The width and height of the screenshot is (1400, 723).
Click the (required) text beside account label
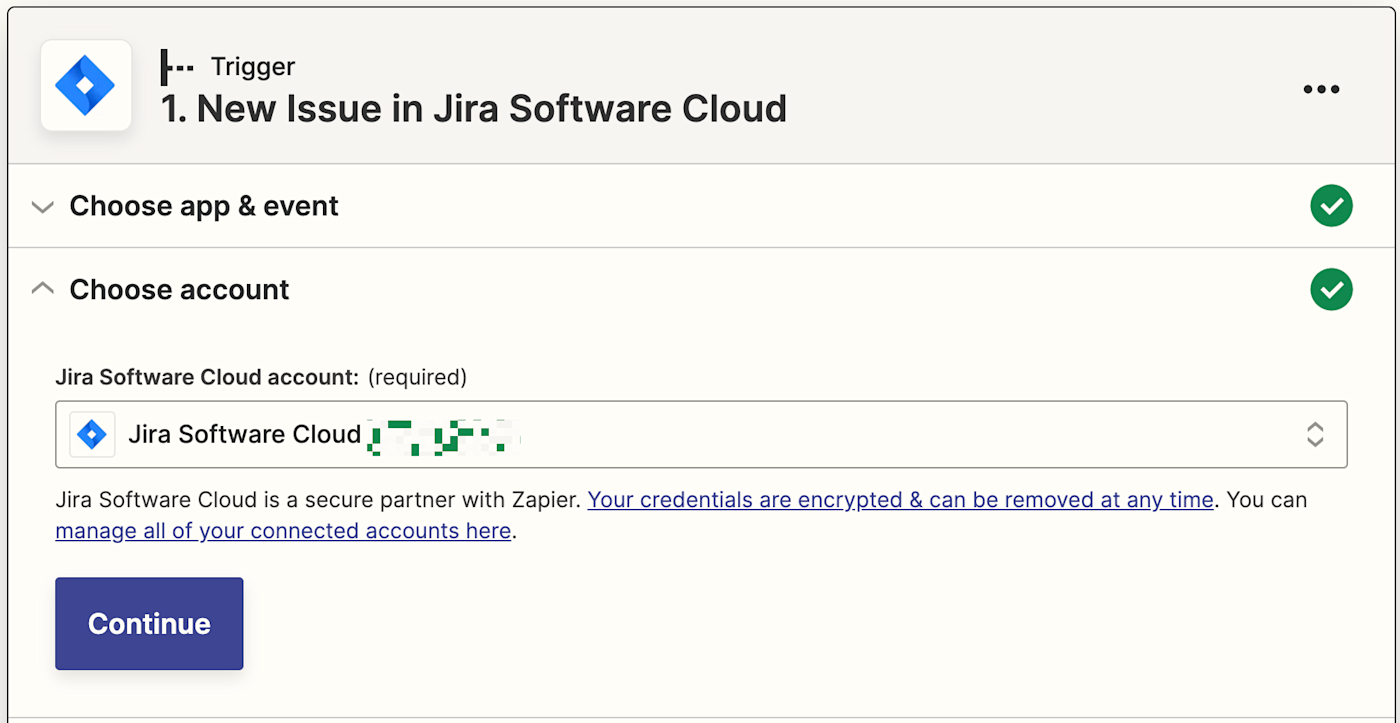[x=417, y=377]
